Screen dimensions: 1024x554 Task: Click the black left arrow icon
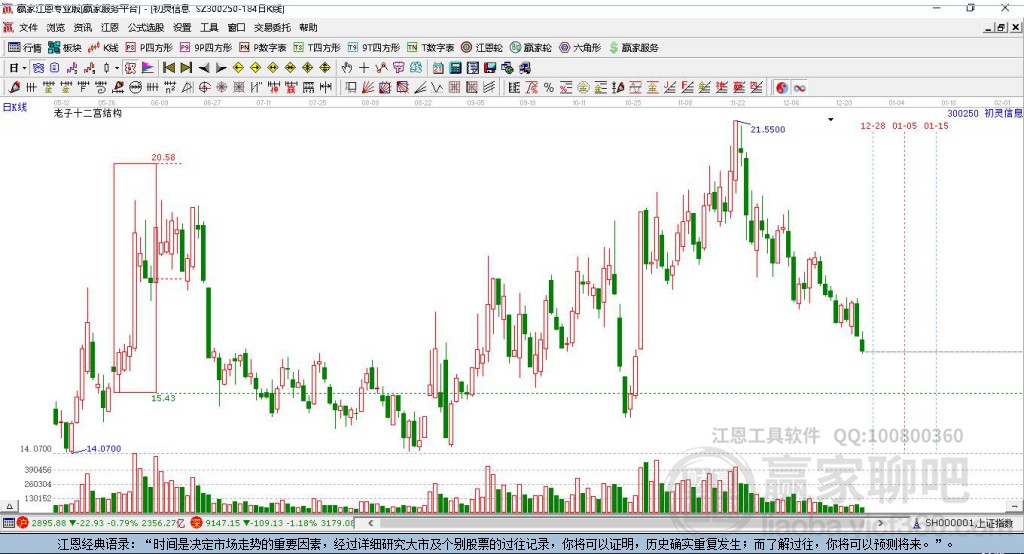pyautogui.click(x=204, y=68)
